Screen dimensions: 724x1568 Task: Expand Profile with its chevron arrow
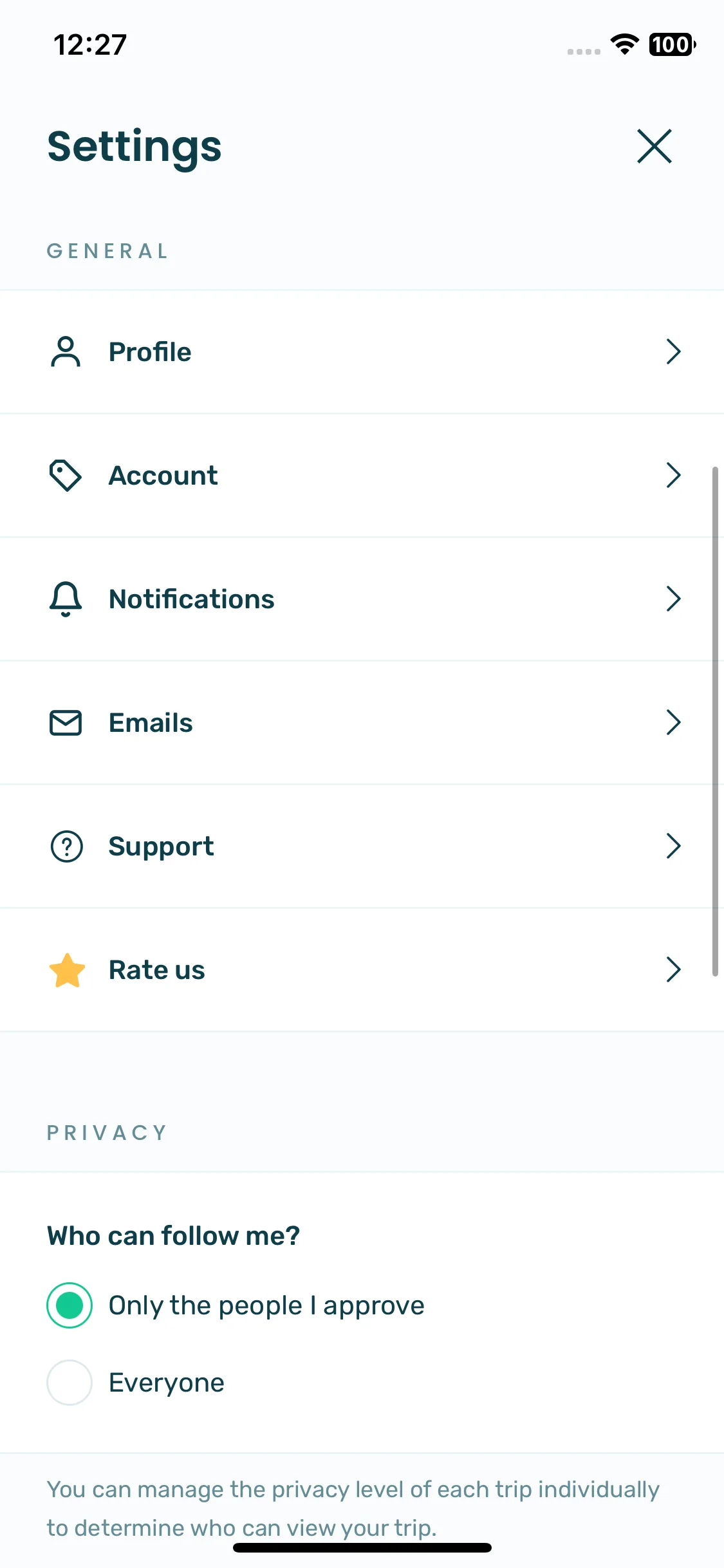click(673, 351)
